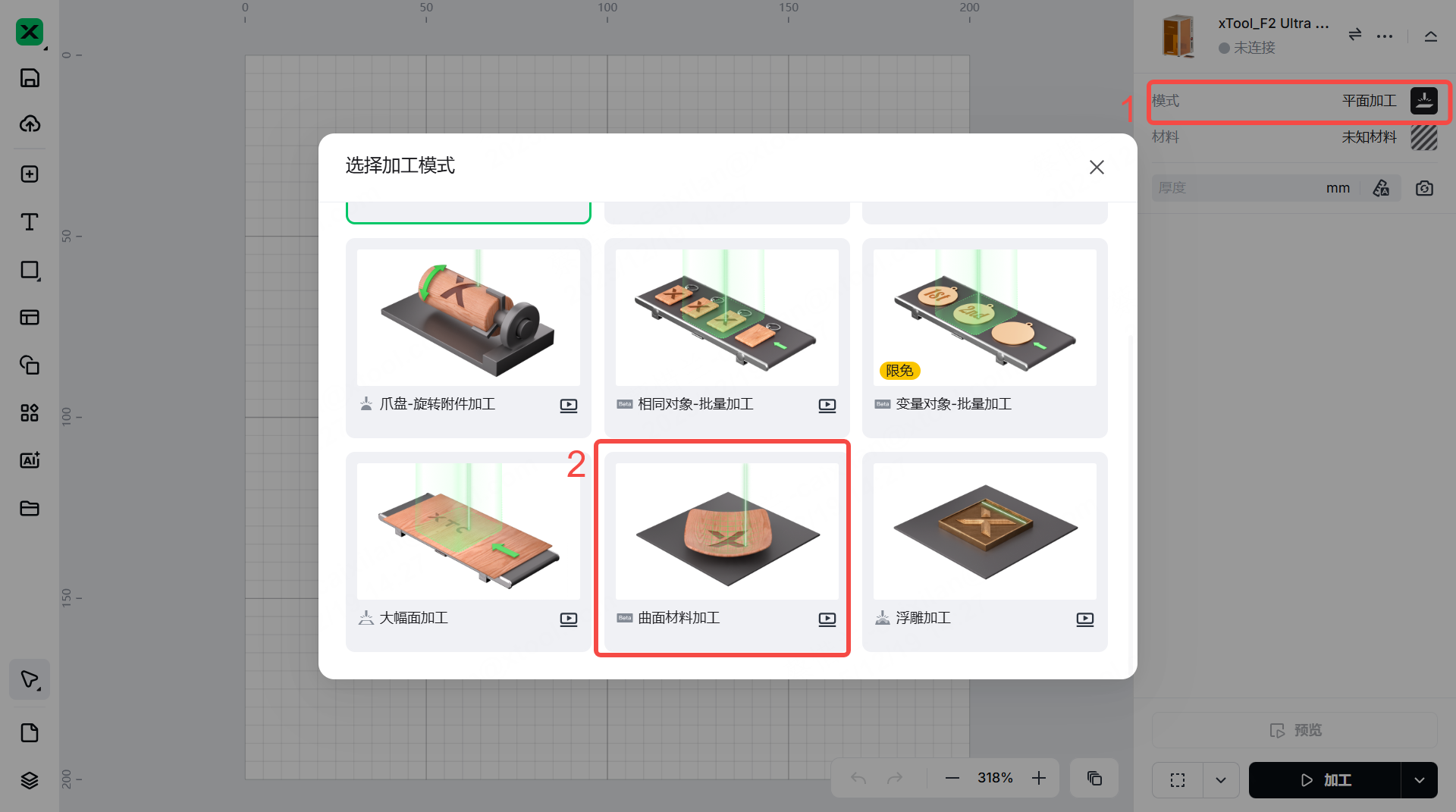
Task: Select the rectangle shape tool
Action: click(x=30, y=271)
